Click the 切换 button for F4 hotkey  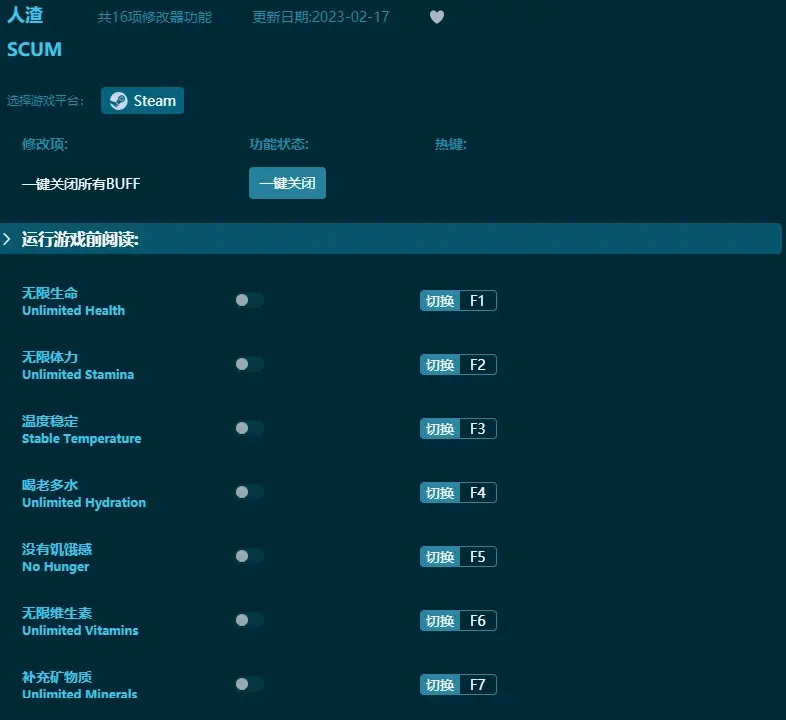pyautogui.click(x=440, y=493)
